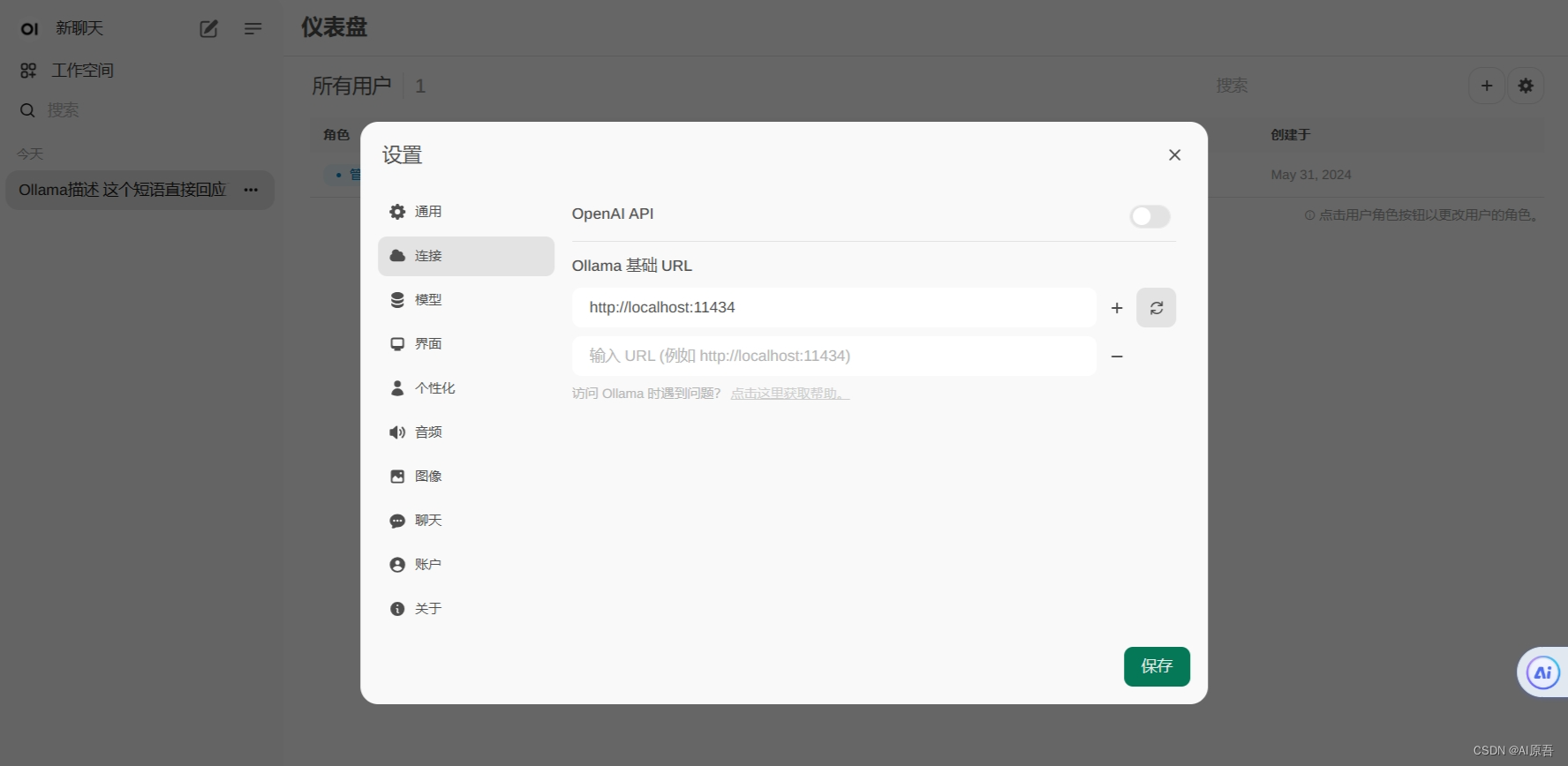This screenshot has width=1568, height=766.
Task: Click the person icon beside 个性化
Action: pyautogui.click(x=397, y=388)
